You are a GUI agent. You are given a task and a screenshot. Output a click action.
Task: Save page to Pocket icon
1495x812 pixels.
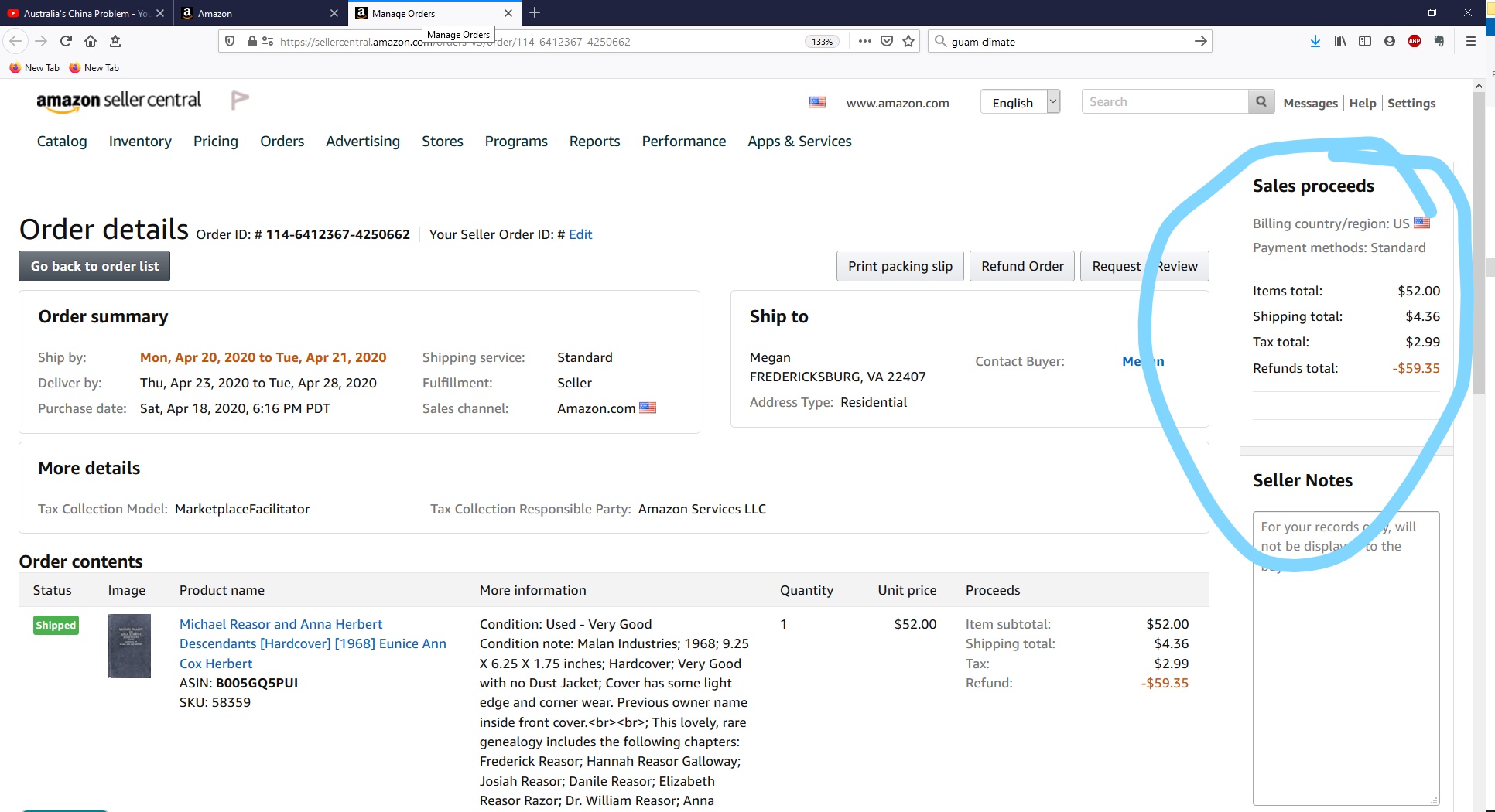pyautogui.click(x=887, y=41)
